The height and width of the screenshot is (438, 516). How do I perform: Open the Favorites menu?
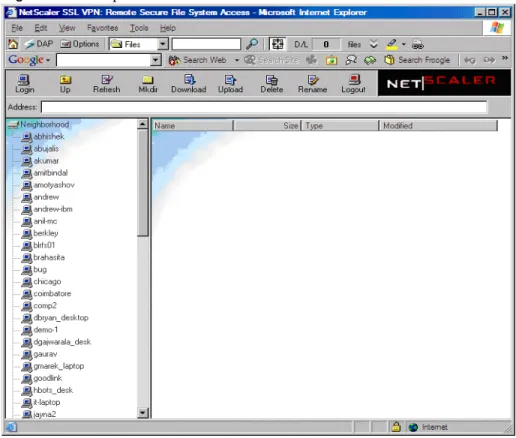(x=103, y=28)
